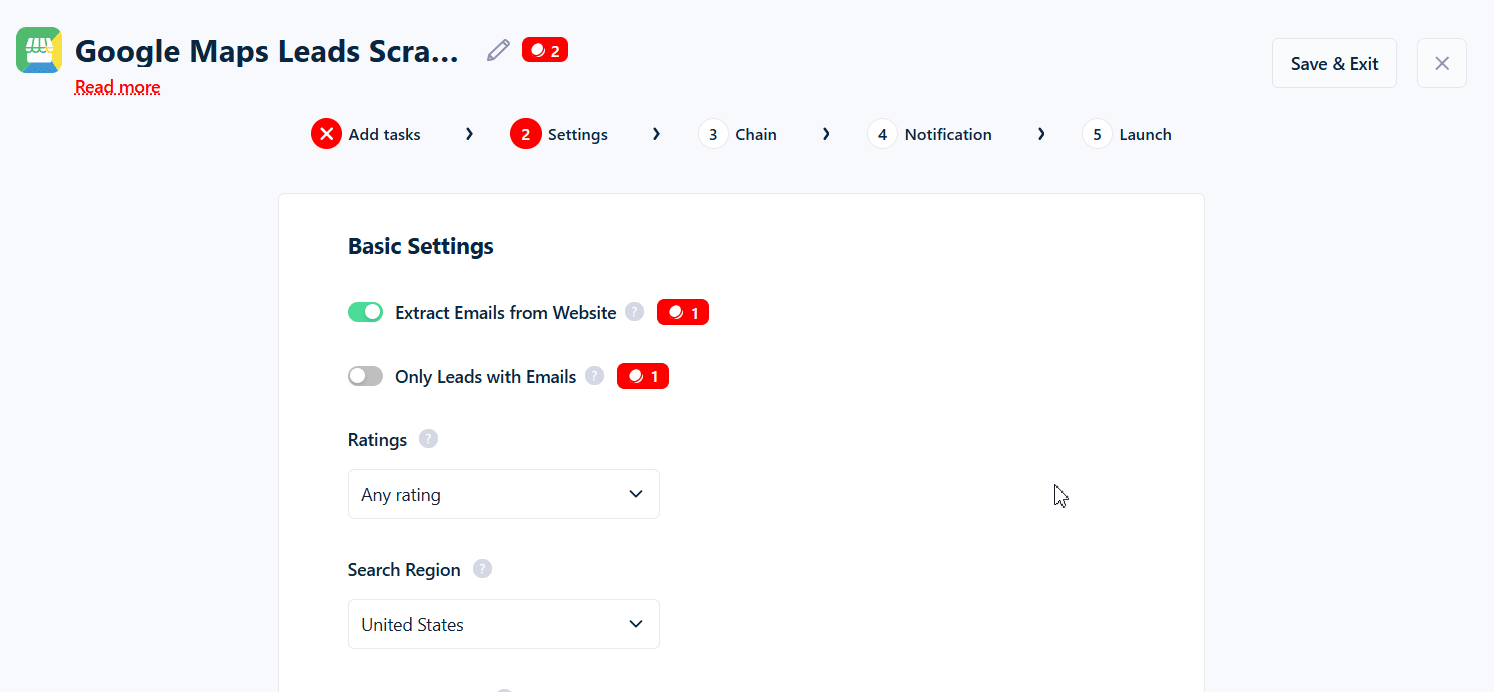
Task: Click the Search Region label
Action: [404, 570]
